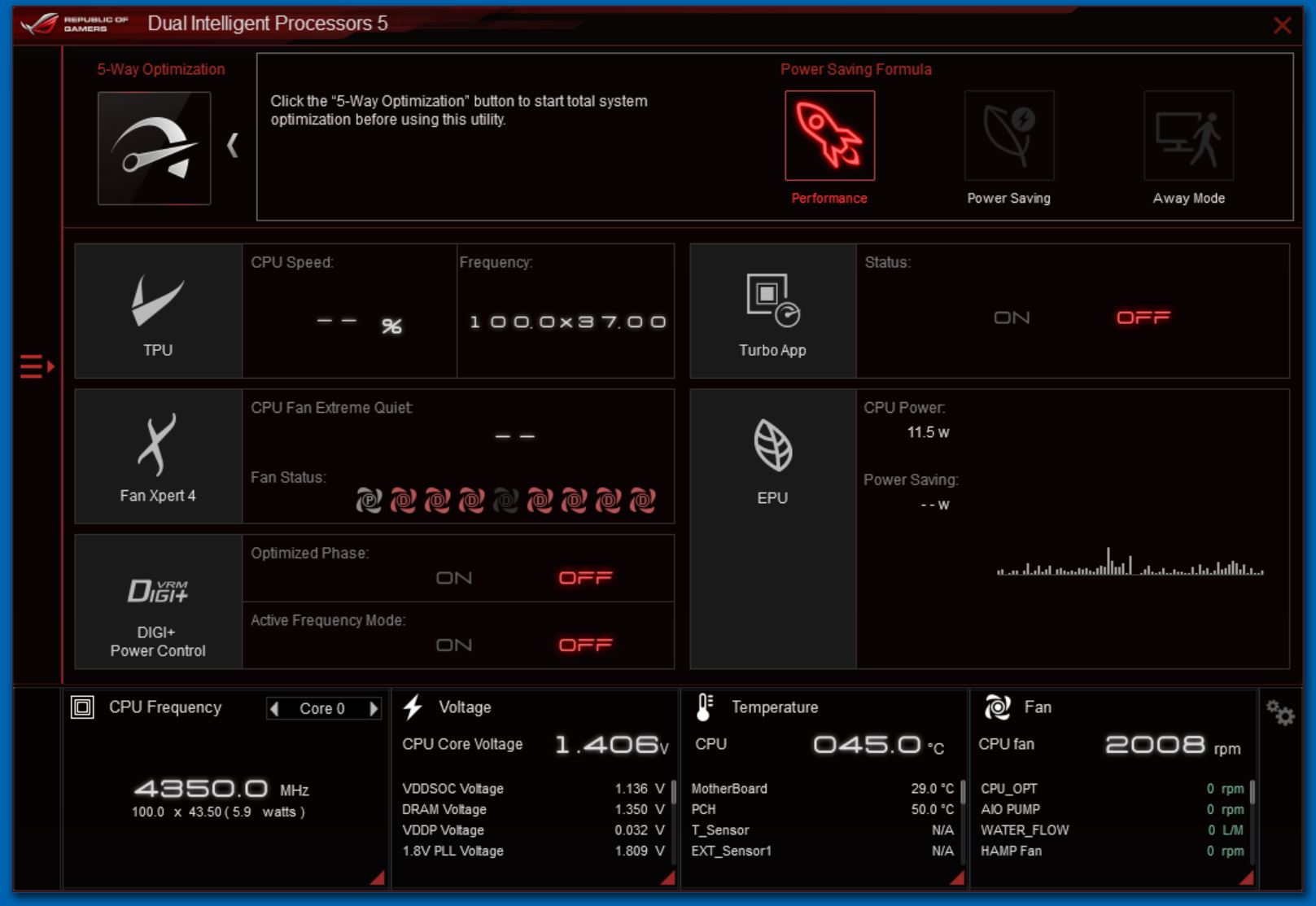Screen dimensions: 1316x906
Task: Select the Power Saving leaf icon
Action: (x=1008, y=135)
